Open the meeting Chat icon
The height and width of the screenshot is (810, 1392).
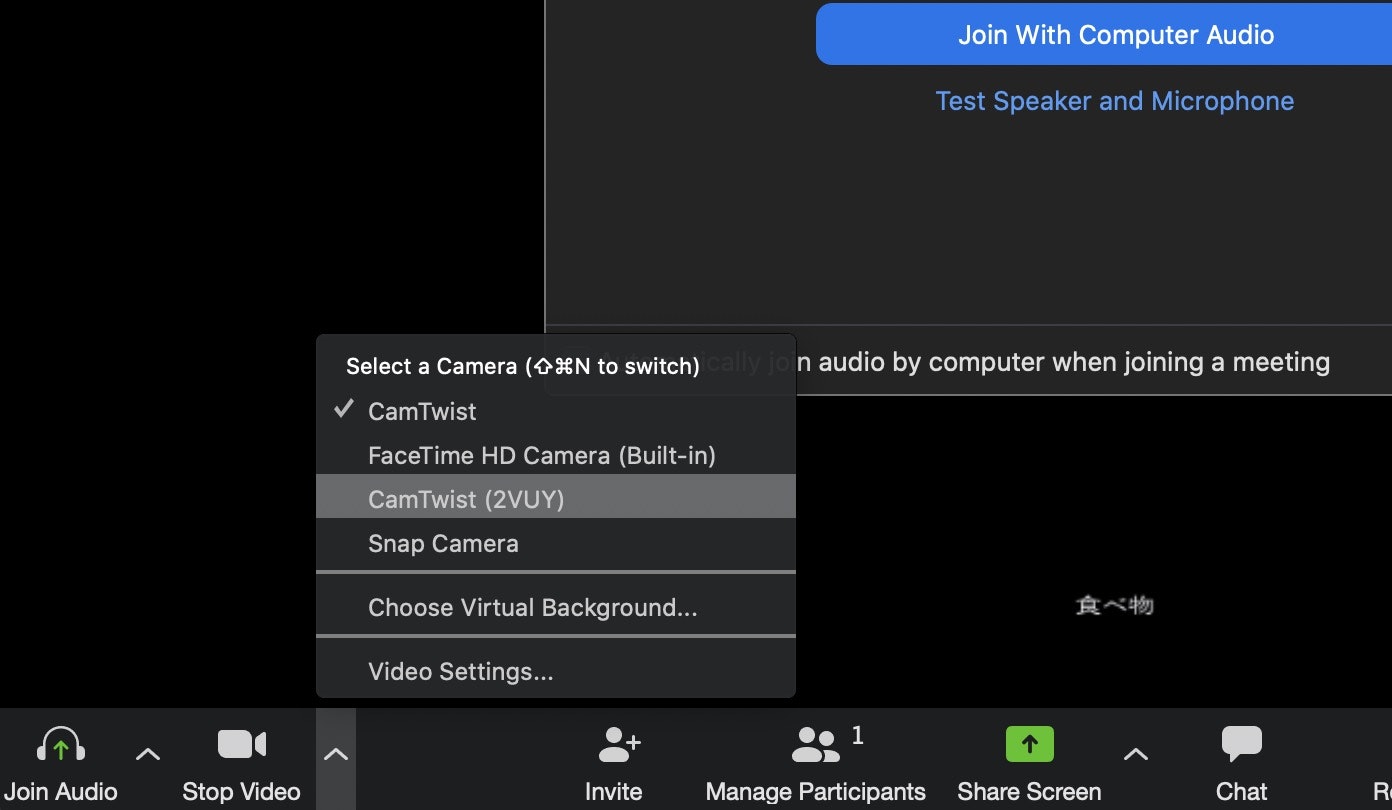tap(1241, 744)
